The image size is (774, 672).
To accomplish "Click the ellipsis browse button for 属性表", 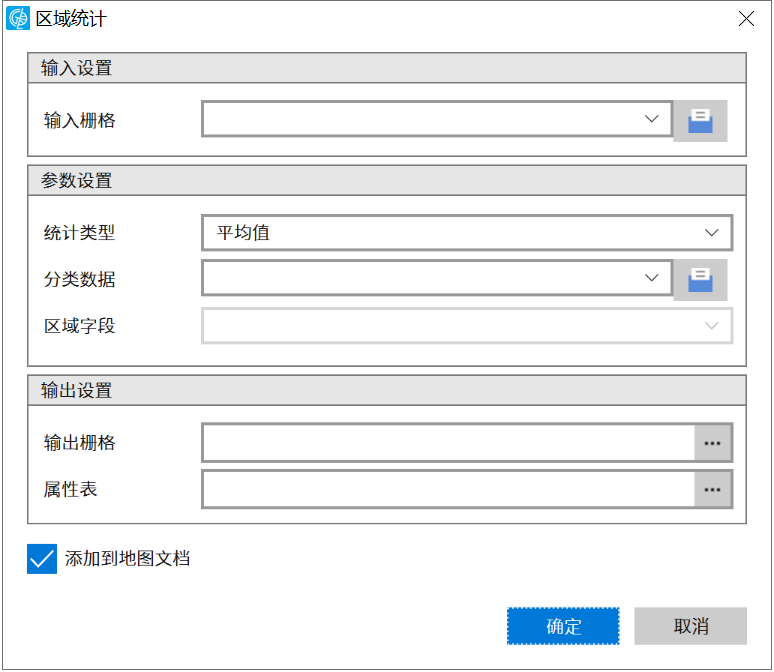I will click(x=713, y=490).
